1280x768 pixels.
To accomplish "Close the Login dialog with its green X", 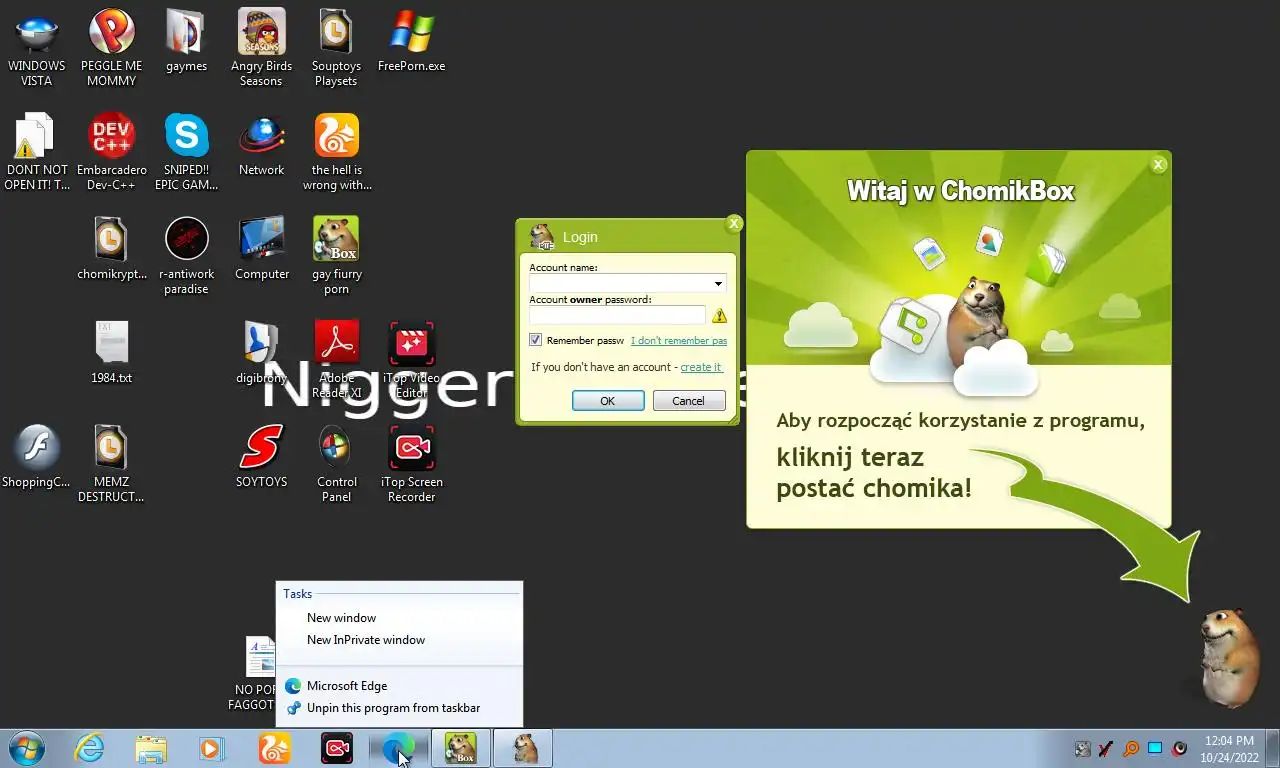I will pyautogui.click(x=734, y=224).
